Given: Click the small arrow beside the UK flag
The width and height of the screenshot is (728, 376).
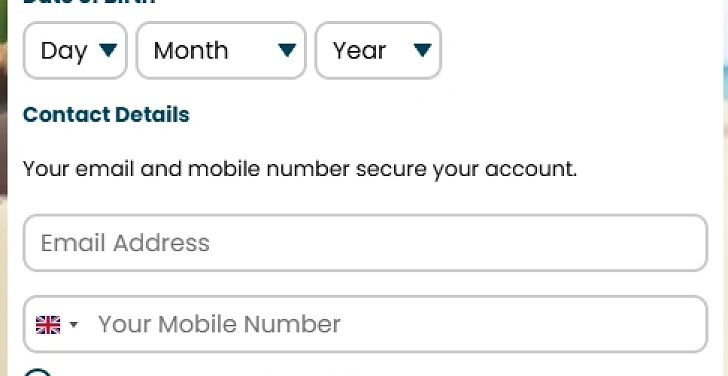Looking at the screenshot, I should point(73,324).
